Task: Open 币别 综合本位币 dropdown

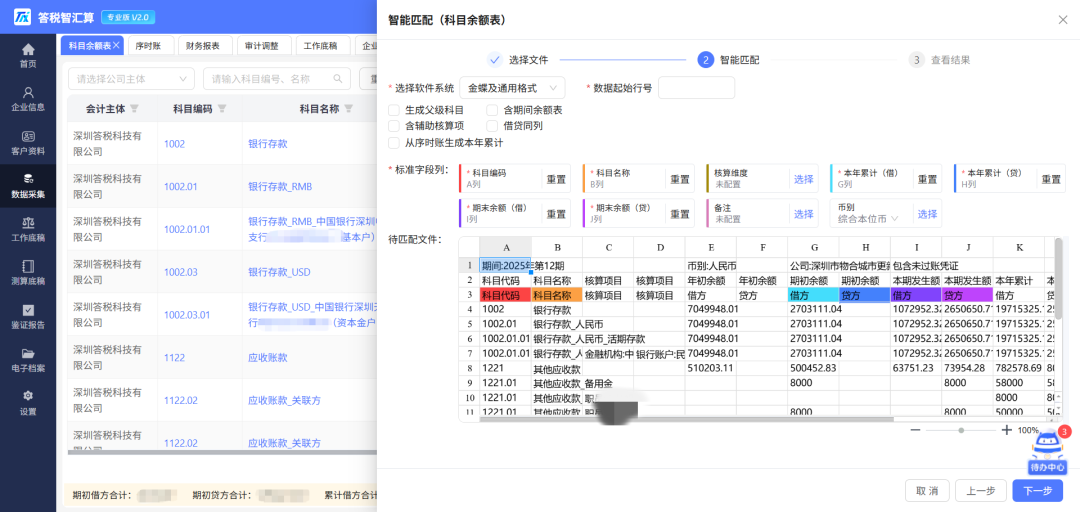Action: tap(869, 218)
